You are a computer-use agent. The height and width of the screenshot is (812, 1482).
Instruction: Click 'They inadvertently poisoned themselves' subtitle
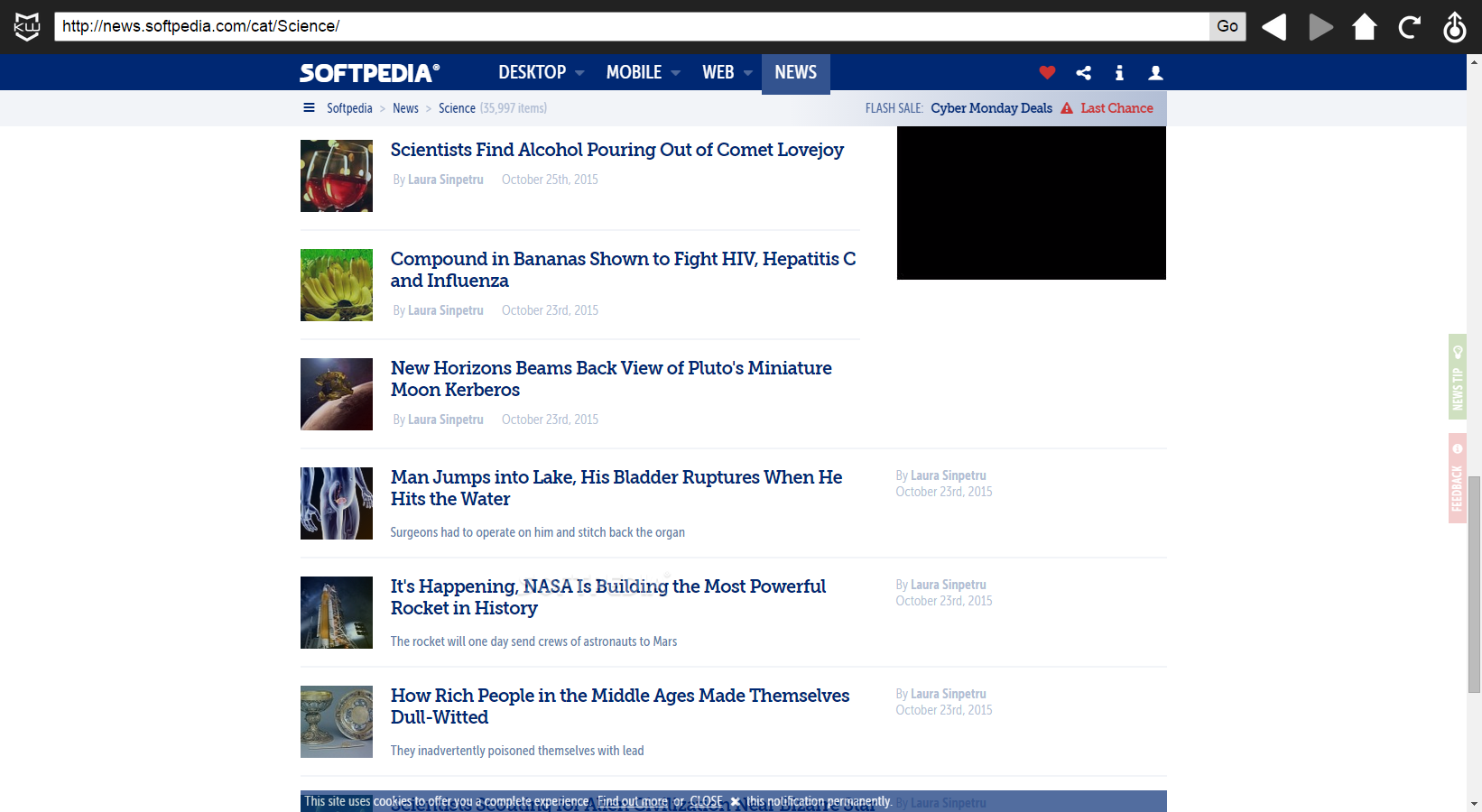point(517,751)
